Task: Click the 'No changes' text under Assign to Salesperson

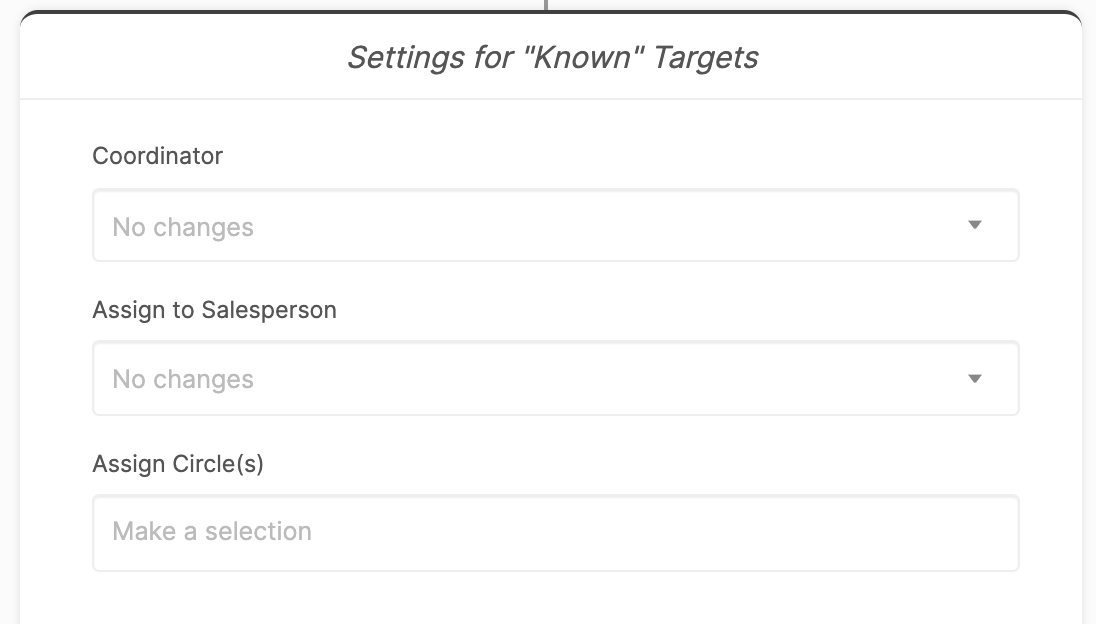Action: [x=183, y=379]
